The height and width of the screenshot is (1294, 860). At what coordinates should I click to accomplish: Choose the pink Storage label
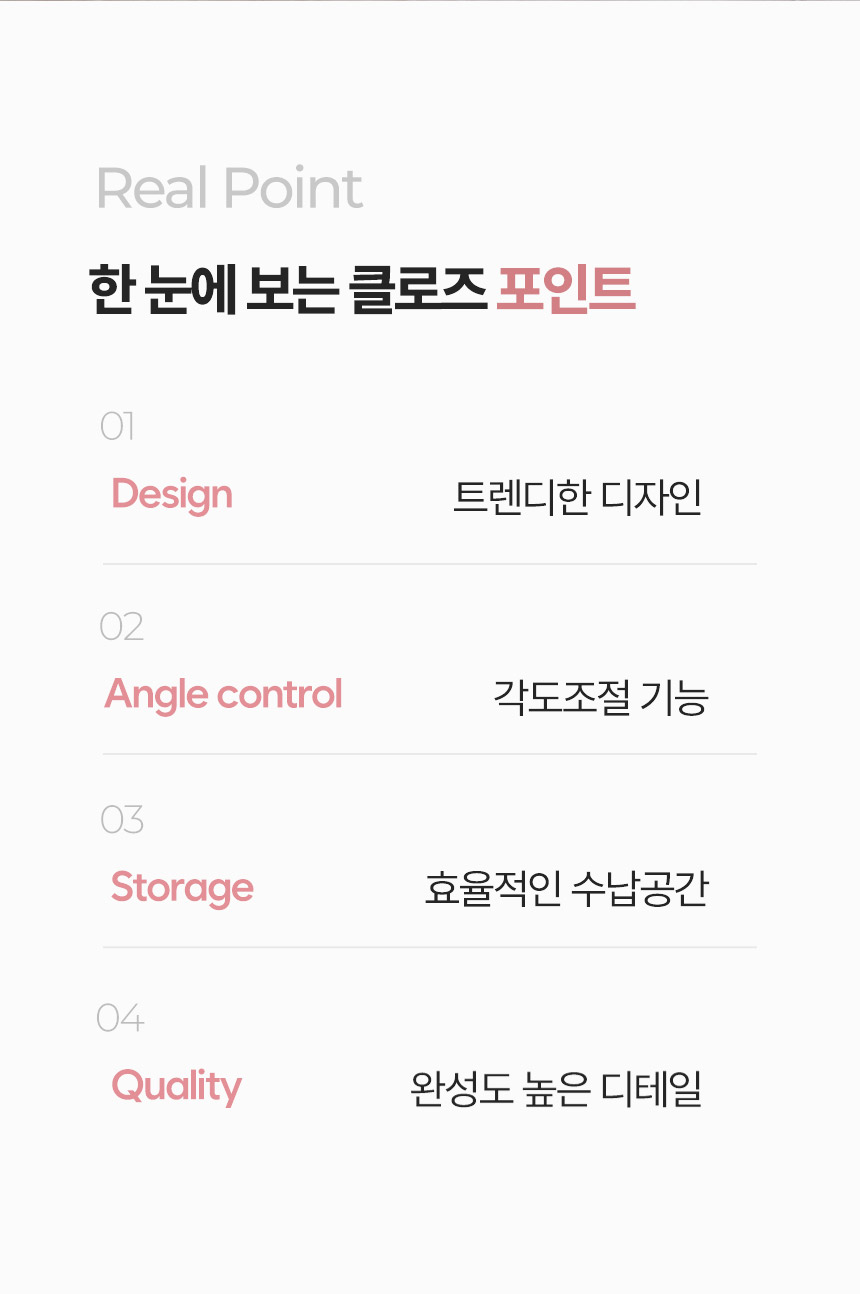pos(182,888)
